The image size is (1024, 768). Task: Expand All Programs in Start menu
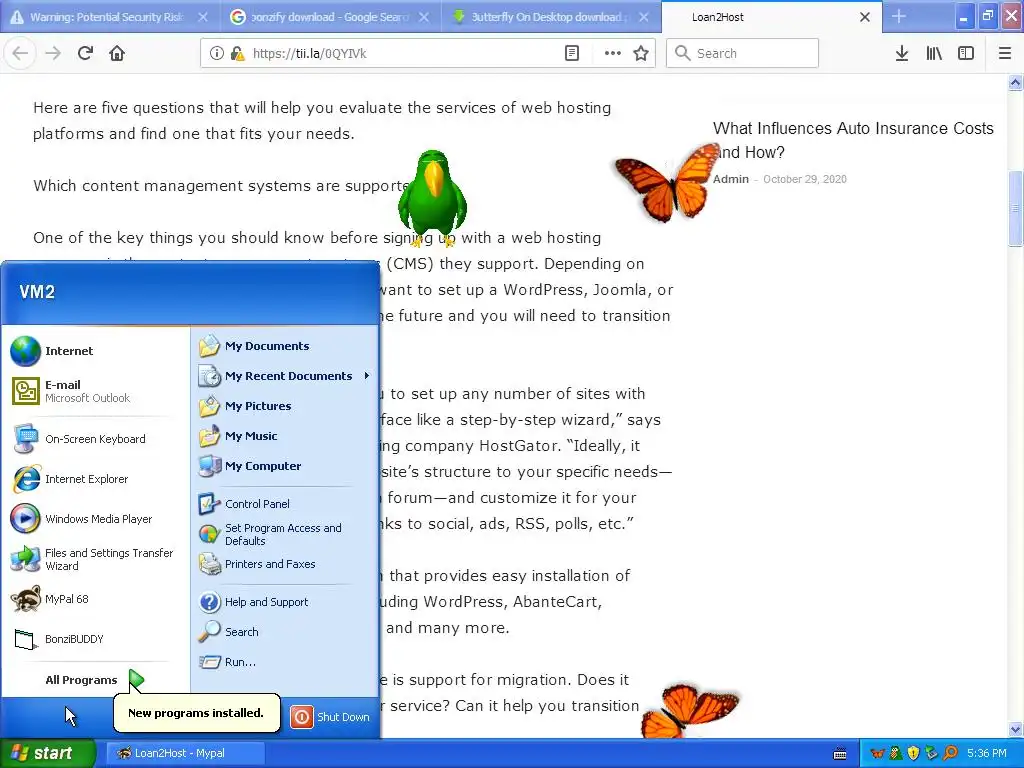tap(95, 680)
